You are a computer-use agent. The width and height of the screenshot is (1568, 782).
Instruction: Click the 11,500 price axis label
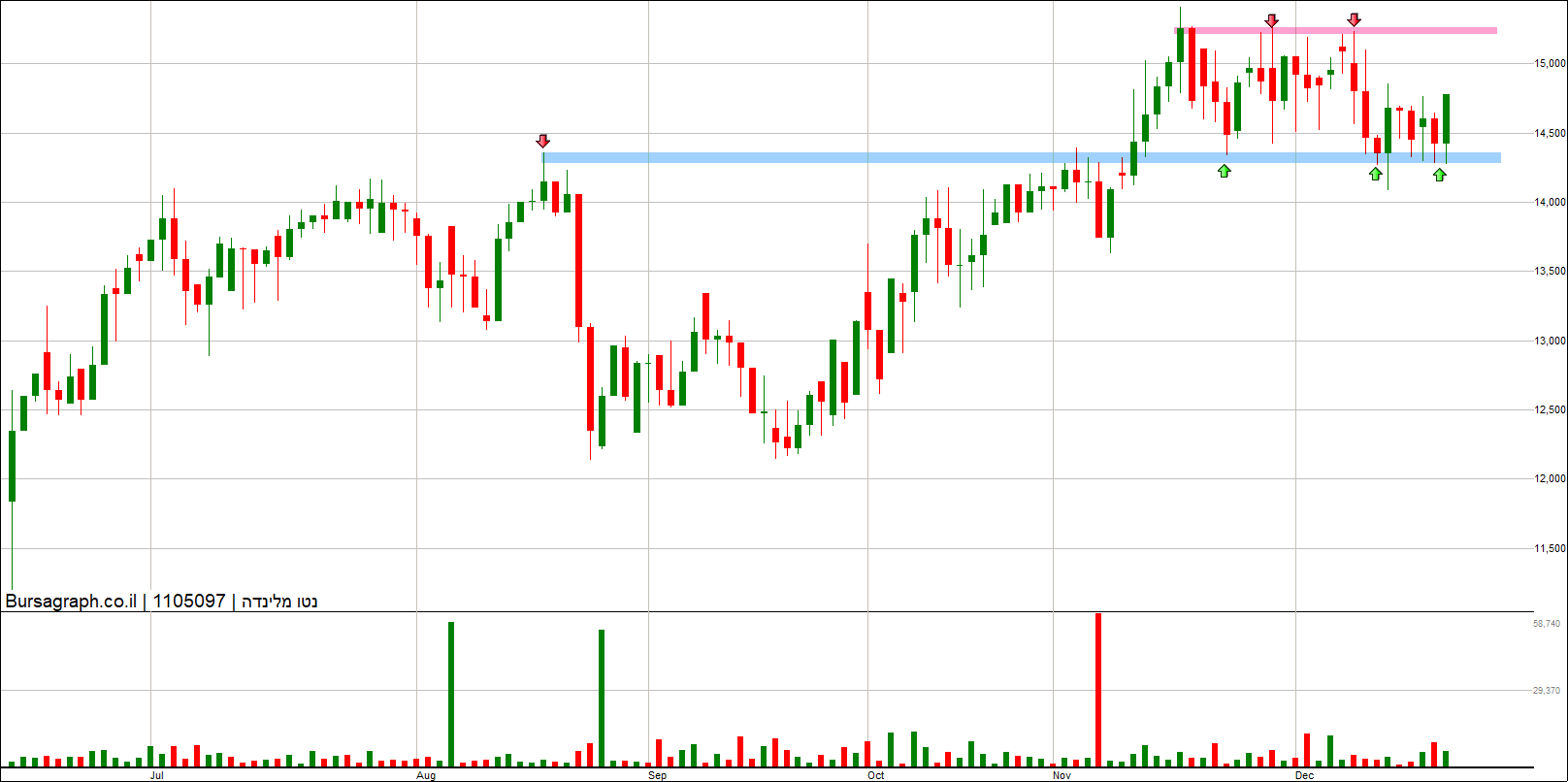coord(1550,549)
